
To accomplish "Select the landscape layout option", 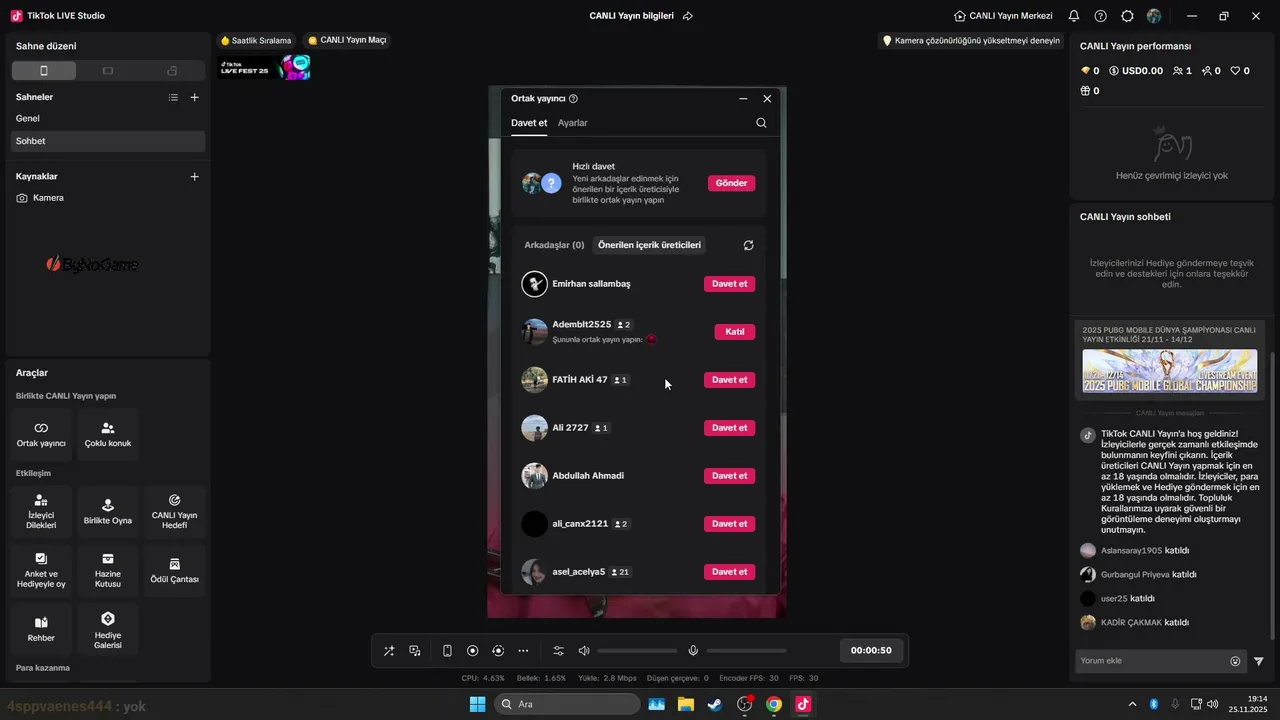I will click(x=108, y=71).
